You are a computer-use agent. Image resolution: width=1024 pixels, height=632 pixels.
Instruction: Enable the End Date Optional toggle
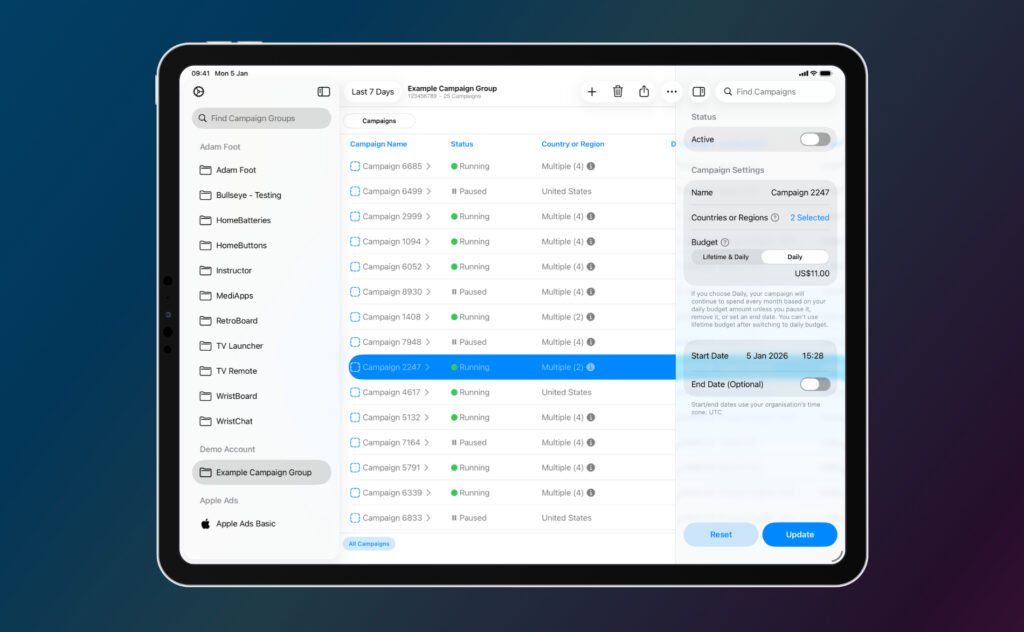[815, 383]
